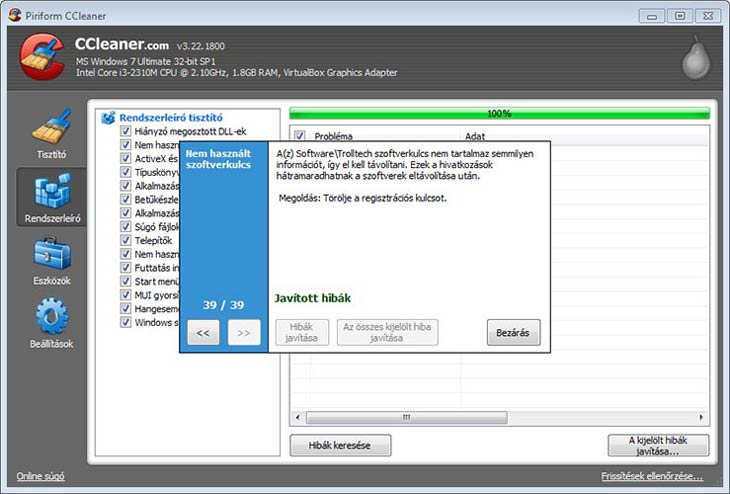Click Bezárás to close the dialog

click(513, 332)
